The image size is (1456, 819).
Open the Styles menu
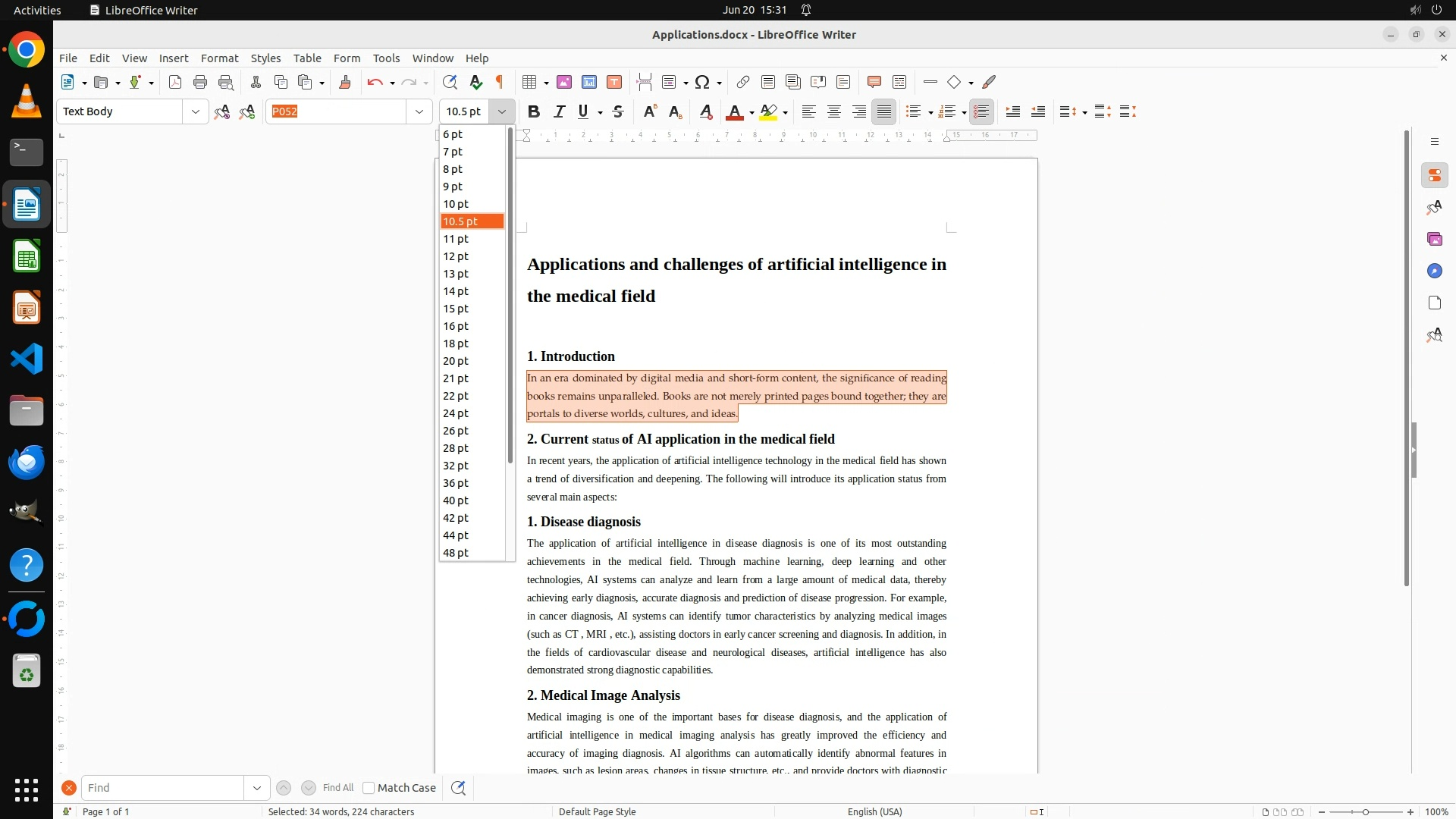[x=265, y=58]
